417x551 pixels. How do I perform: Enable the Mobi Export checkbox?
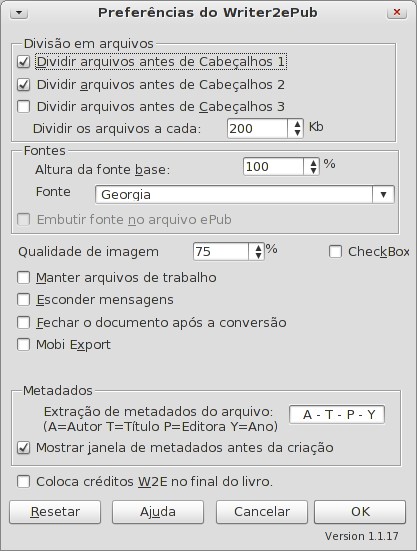[24, 345]
